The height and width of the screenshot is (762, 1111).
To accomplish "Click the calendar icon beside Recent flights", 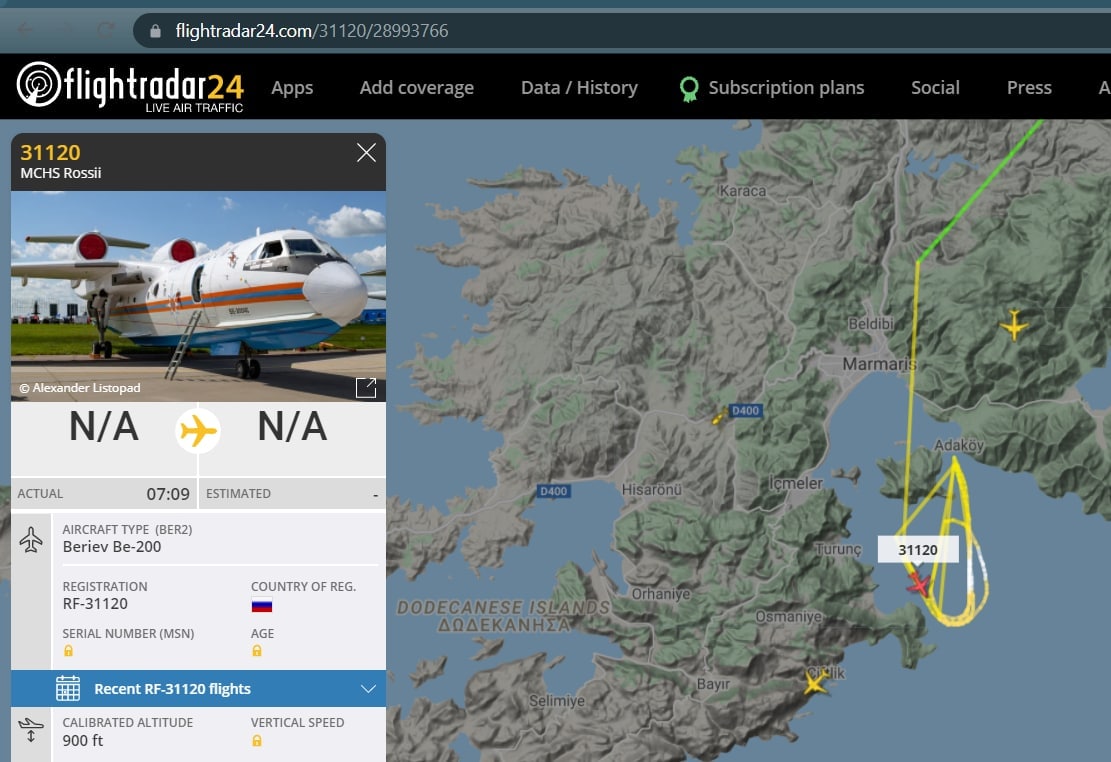I will [x=68, y=688].
